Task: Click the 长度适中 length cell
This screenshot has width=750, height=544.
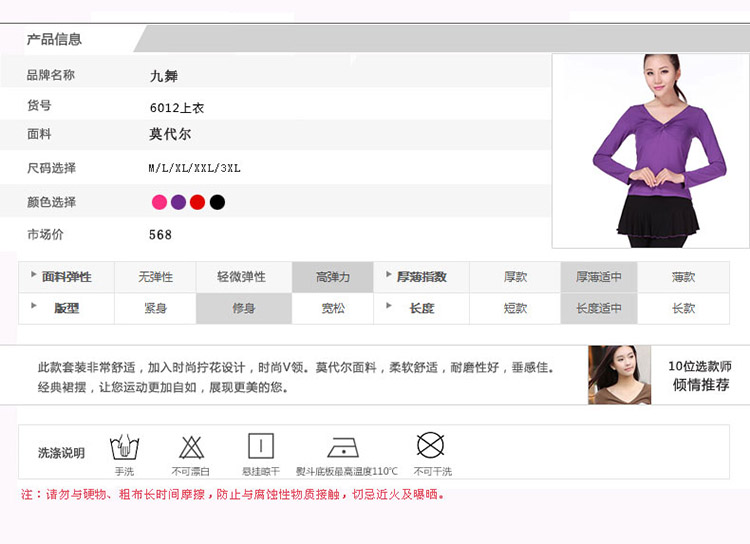Action: click(x=599, y=309)
